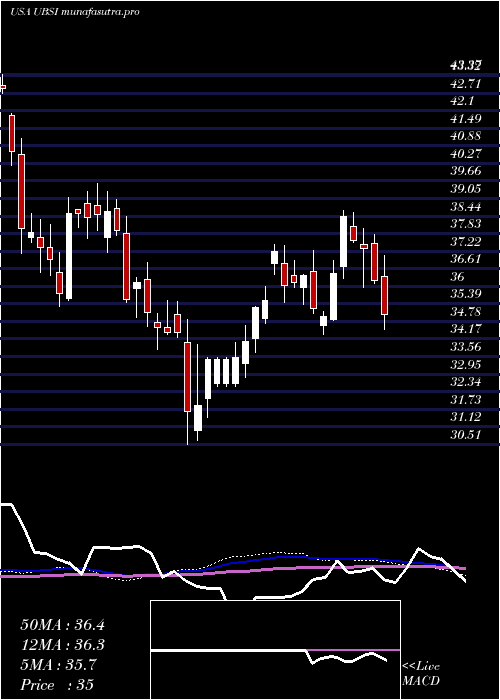Select the 31.12 price axis label

pyautogui.click(x=466, y=417)
